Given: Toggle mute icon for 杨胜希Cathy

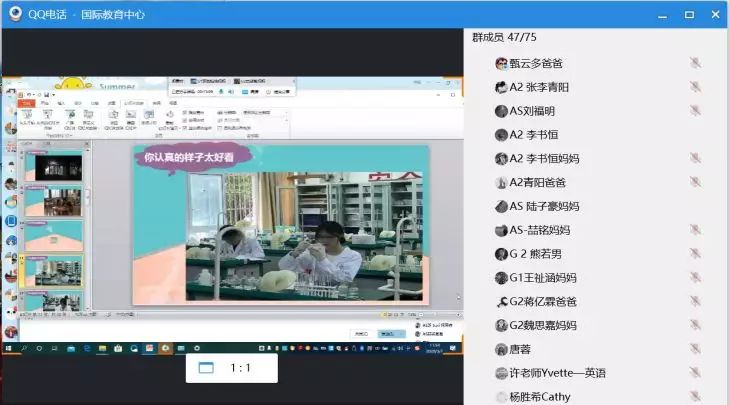Looking at the screenshot, I should pyautogui.click(x=695, y=396).
